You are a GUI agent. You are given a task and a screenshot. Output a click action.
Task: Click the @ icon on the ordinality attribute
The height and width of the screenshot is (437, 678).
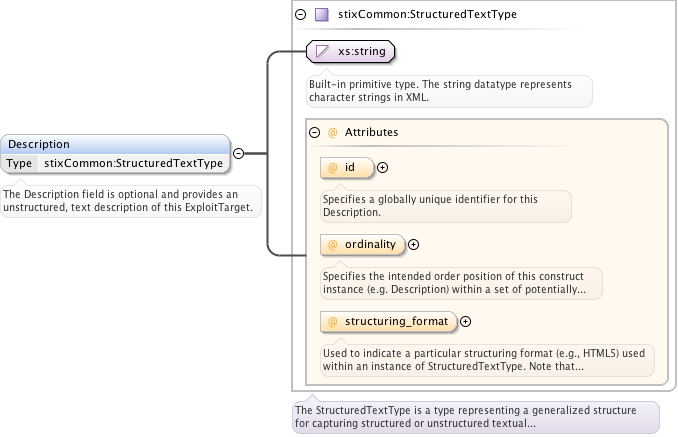coord(333,244)
